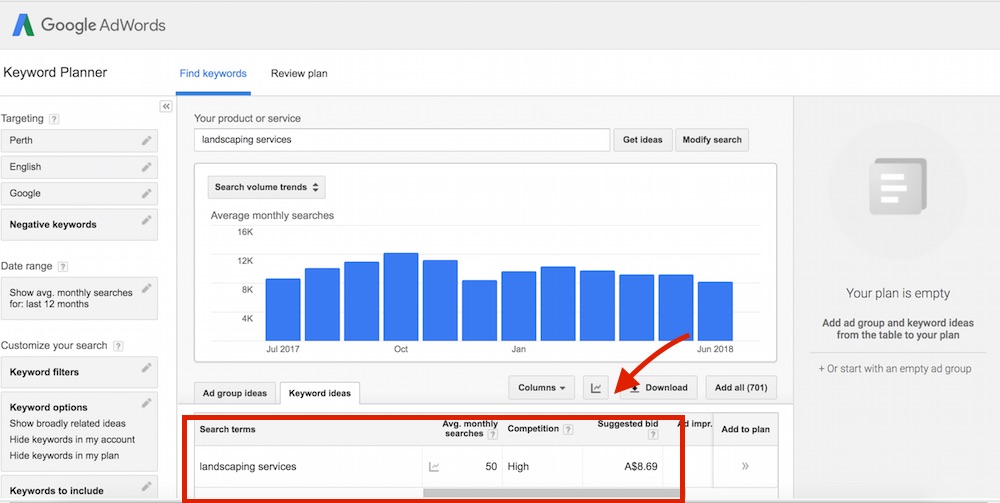Sort by Competition column header
The height and width of the screenshot is (503, 1000).
pos(533,429)
